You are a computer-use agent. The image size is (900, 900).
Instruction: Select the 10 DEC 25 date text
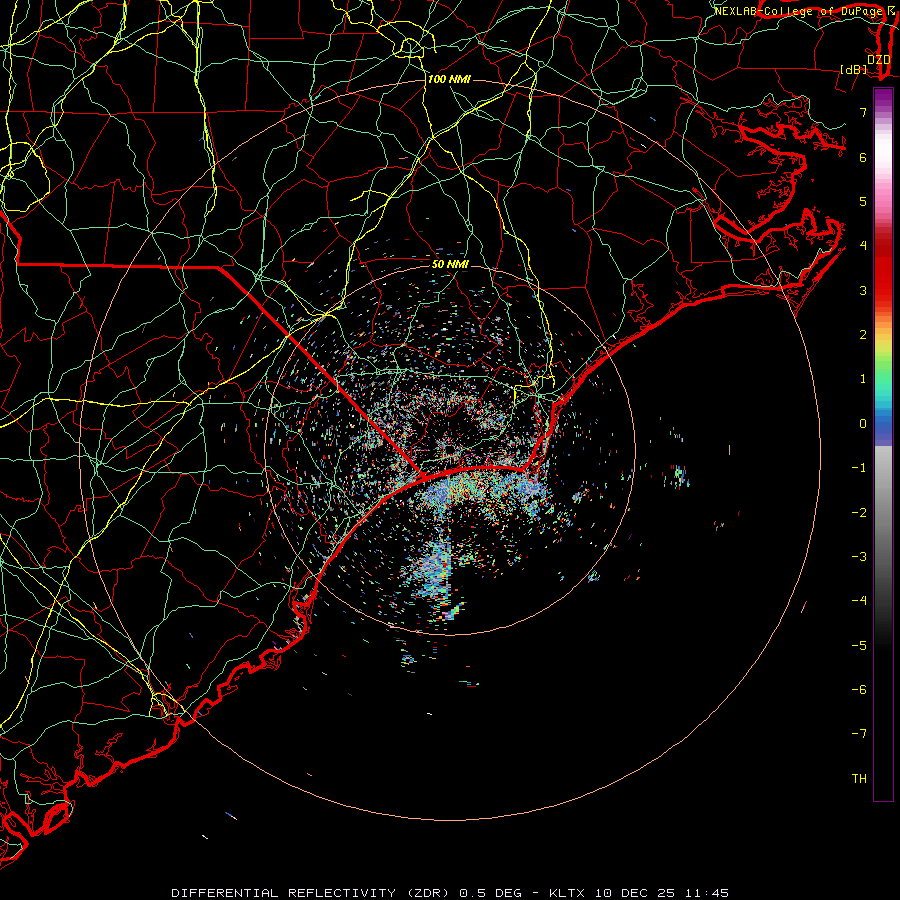(x=633, y=893)
